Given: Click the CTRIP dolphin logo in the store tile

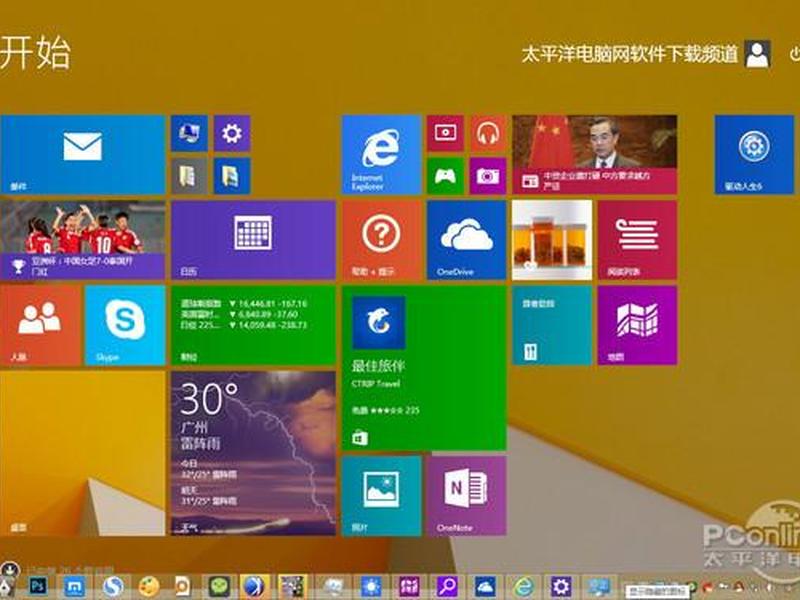Looking at the screenshot, I should pyautogui.click(x=379, y=322).
